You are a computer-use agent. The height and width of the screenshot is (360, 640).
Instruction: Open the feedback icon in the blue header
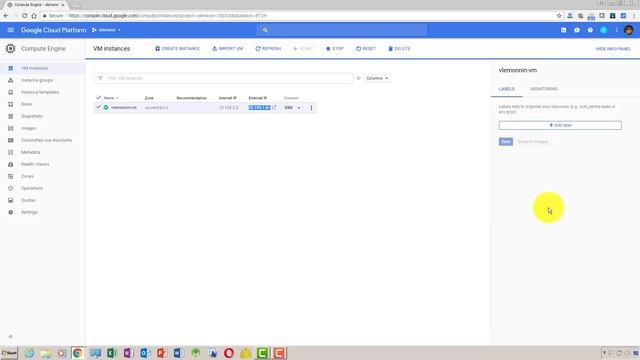pyautogui.click(x=577, y=30)
